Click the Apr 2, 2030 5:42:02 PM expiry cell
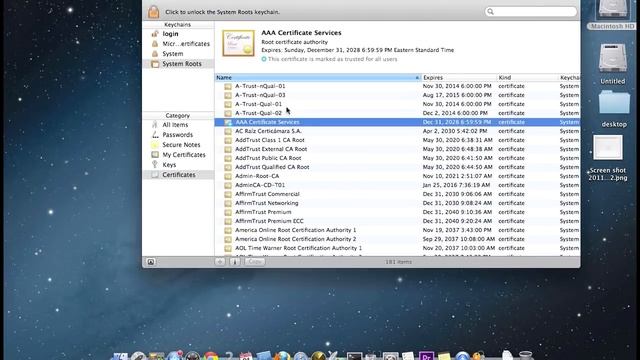This screenshot has width=640, height=360. tap(455, 131)
